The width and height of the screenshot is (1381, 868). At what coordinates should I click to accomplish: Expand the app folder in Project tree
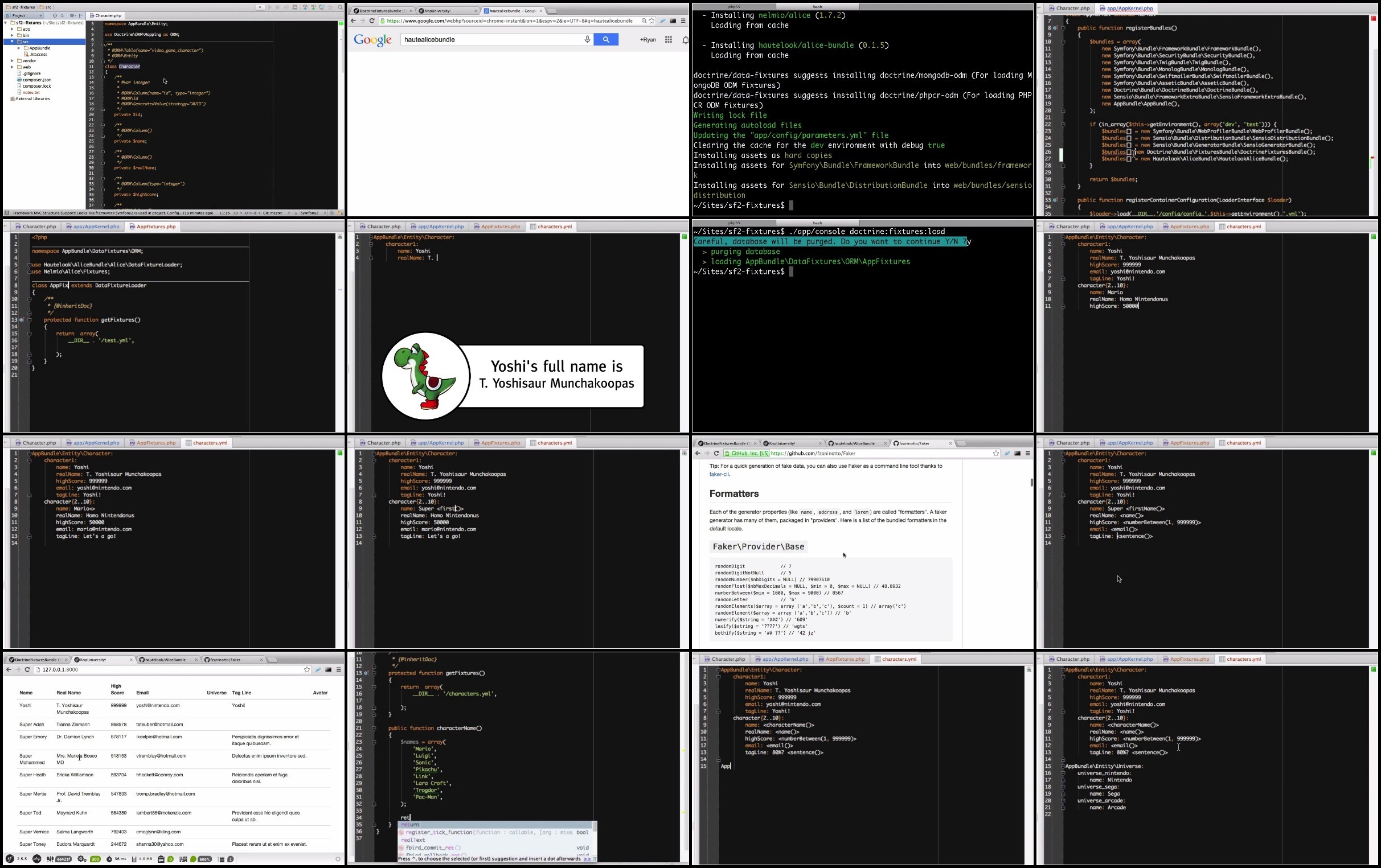pos(12,28)
